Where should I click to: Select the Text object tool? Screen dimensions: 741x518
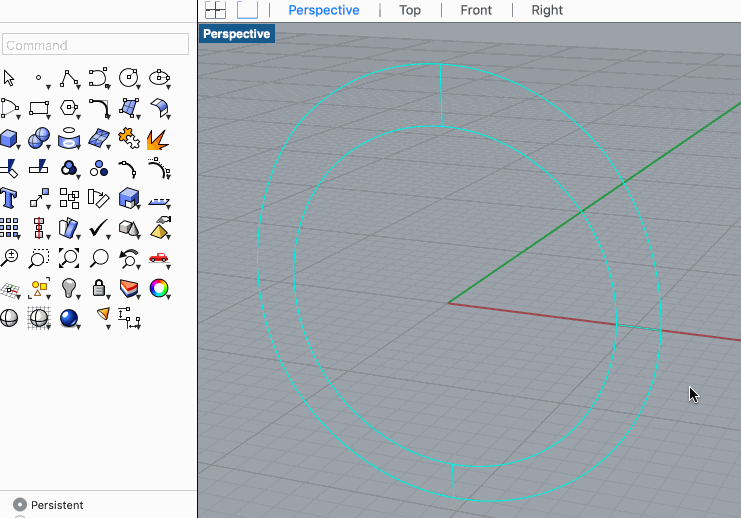9,199
